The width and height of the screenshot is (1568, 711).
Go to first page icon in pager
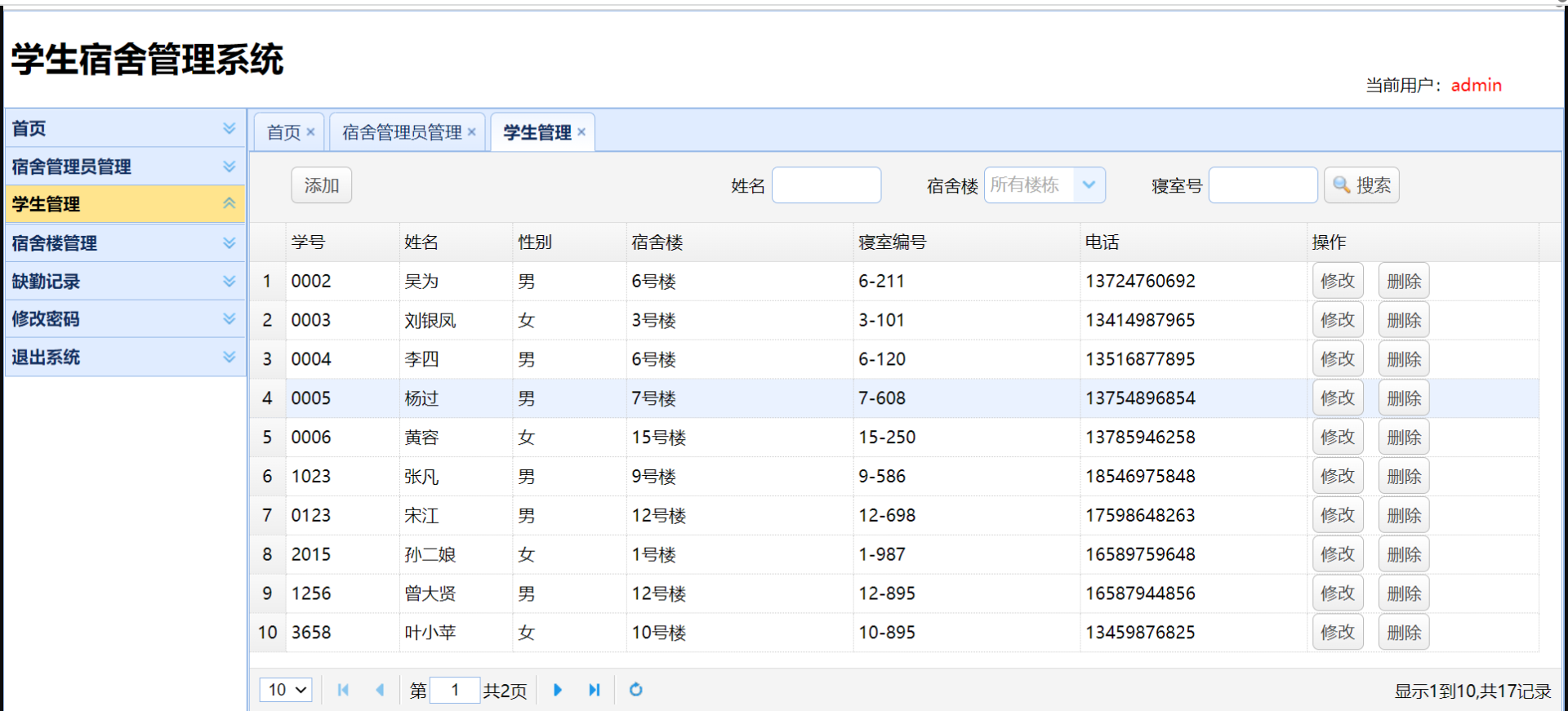click(343, 690)
